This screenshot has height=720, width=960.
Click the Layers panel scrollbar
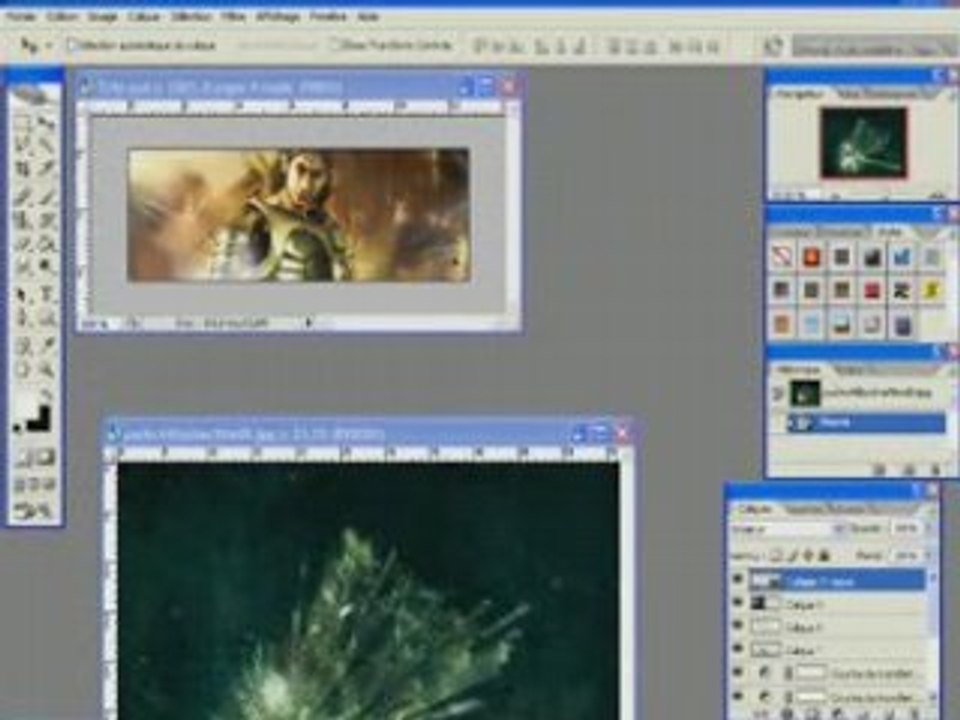[932, 637]
